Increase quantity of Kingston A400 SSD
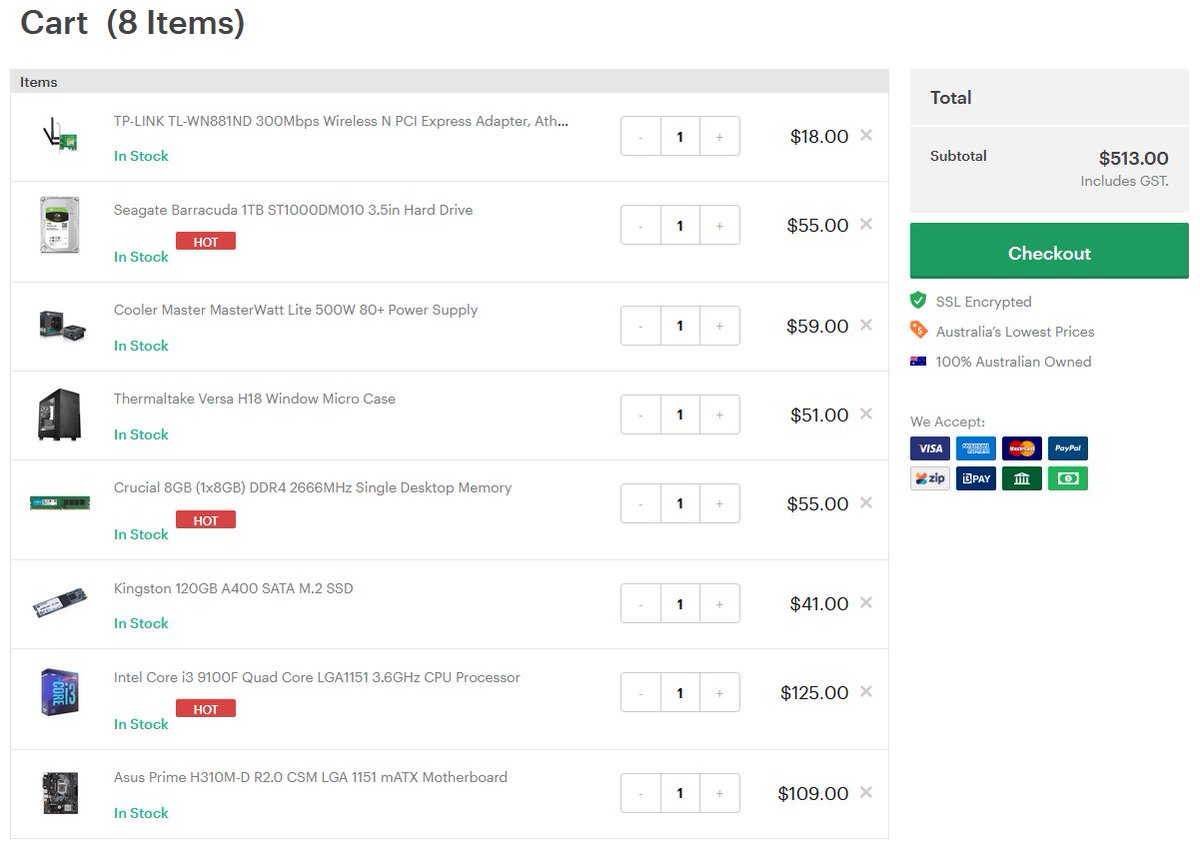The height and width of the screenshot is (848, 1200). coord(719,604)
